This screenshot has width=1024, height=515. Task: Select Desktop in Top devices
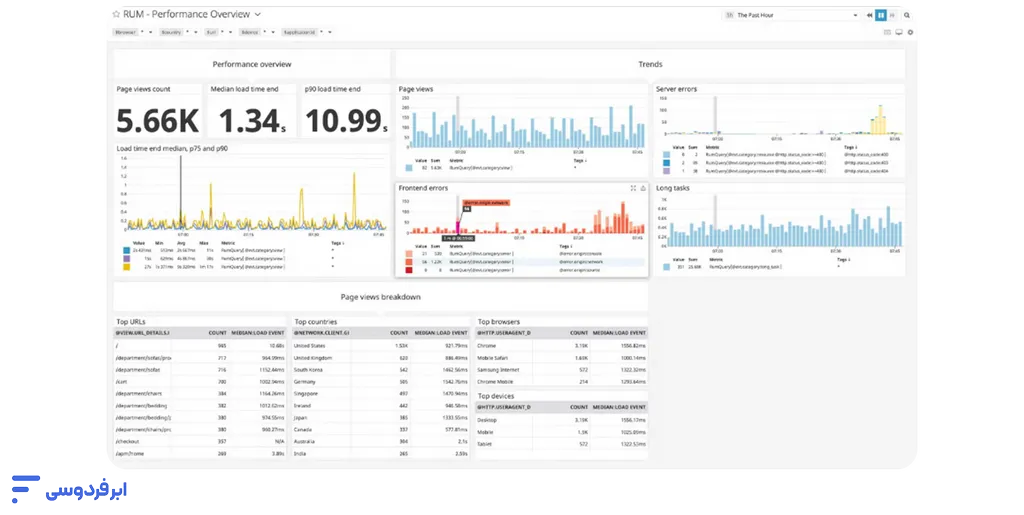pyautogui.click(x=561, y=420)
